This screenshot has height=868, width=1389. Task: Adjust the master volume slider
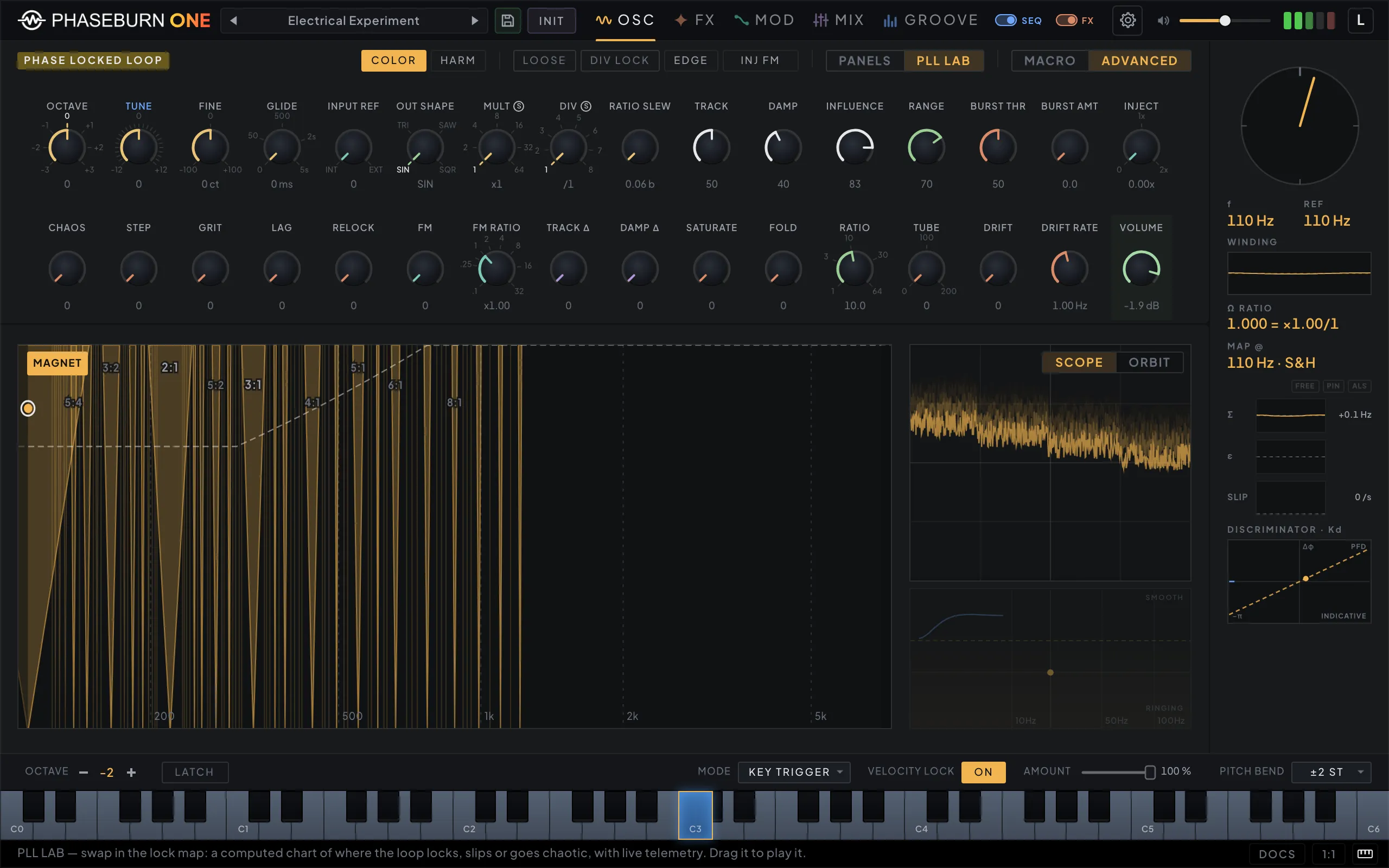[1225, 21]
